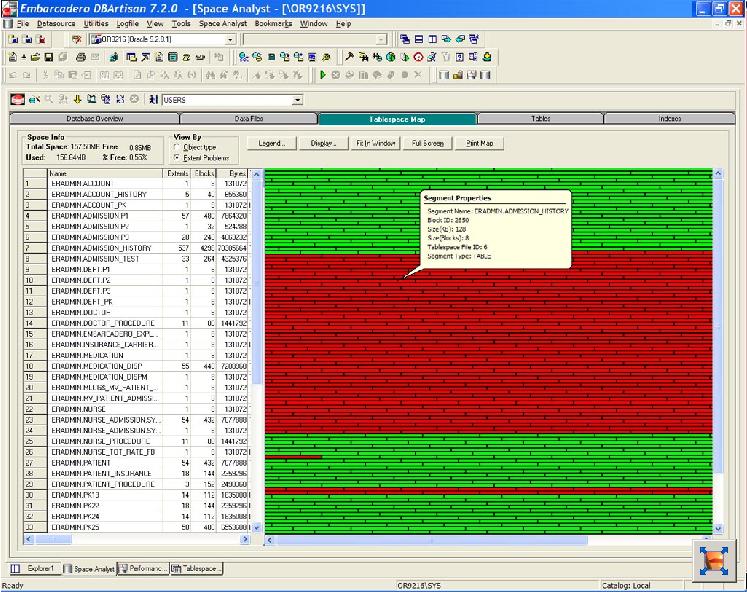Click the Extents column header
Viewport: 747px width, 592px height.
click(x=177, y=173)
